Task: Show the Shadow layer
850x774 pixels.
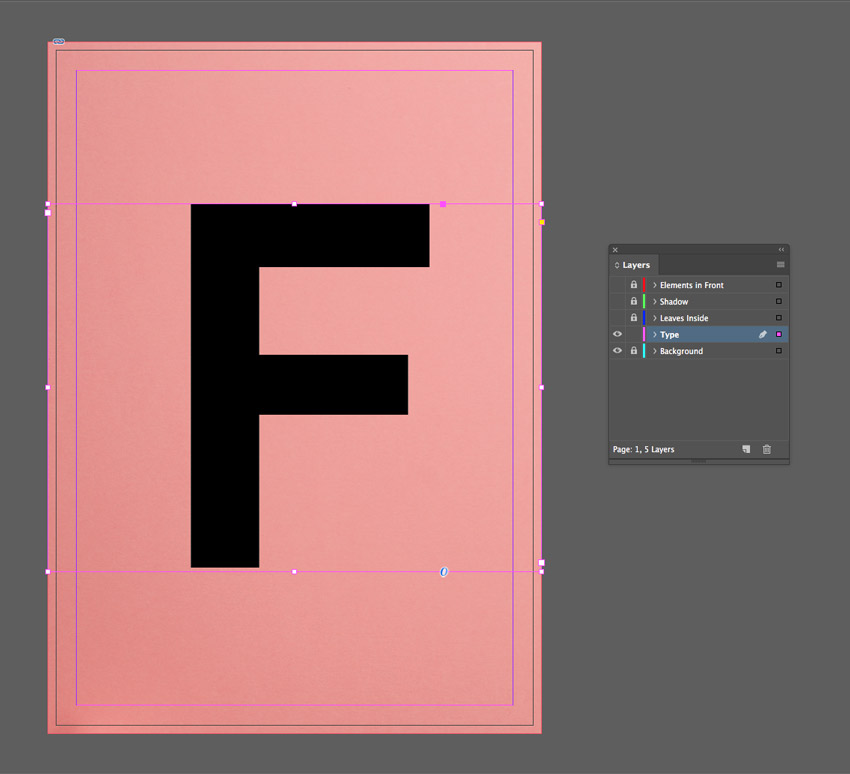Action: [617, 301]
